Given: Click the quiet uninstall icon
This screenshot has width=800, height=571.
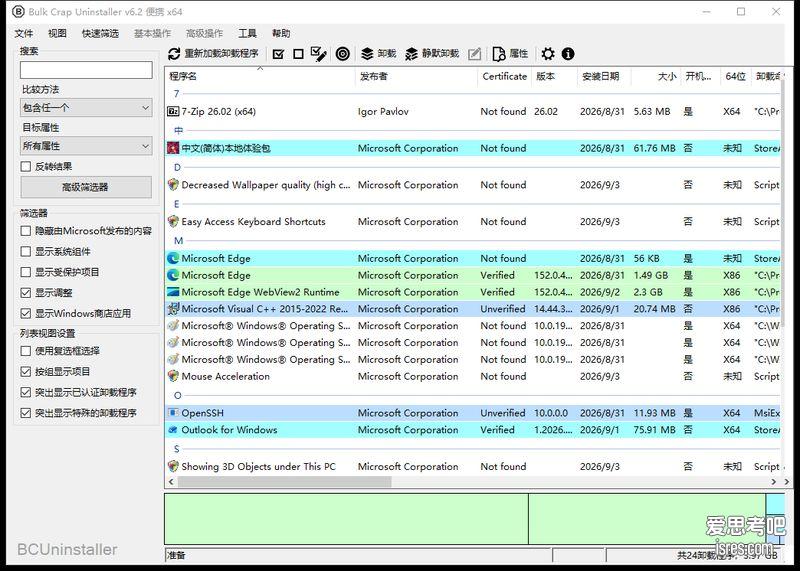Looking at the screenshot, I should [412, 54].
